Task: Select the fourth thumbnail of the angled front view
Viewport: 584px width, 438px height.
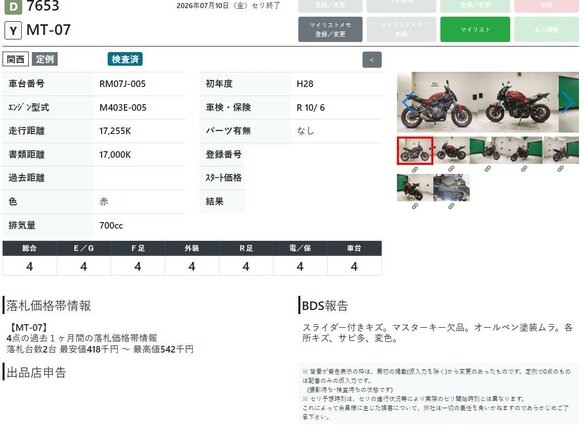Action: 524,150
